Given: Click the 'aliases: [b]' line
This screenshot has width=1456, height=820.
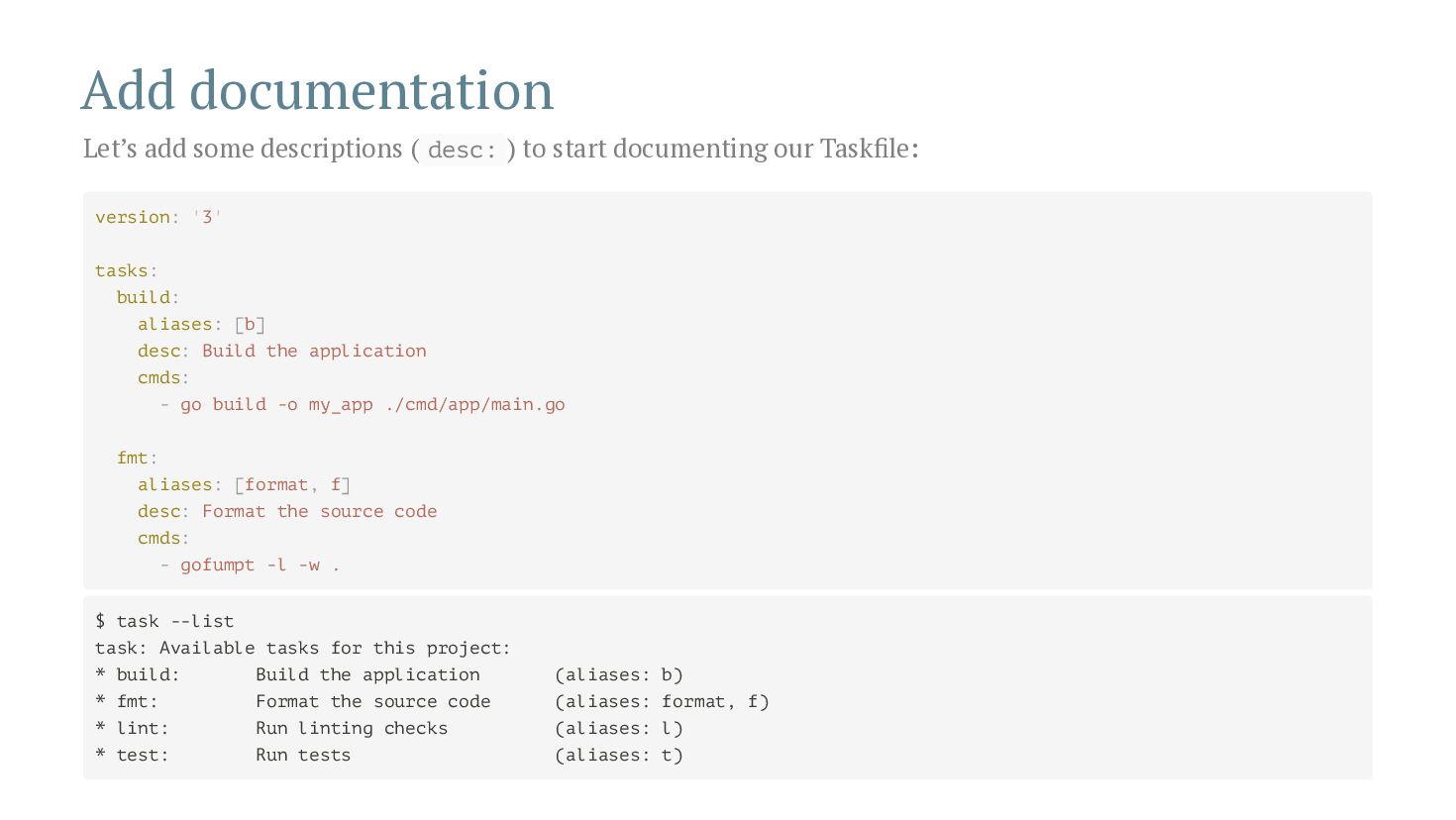Looking at the screenshot, I should click(x=202, y=324).
